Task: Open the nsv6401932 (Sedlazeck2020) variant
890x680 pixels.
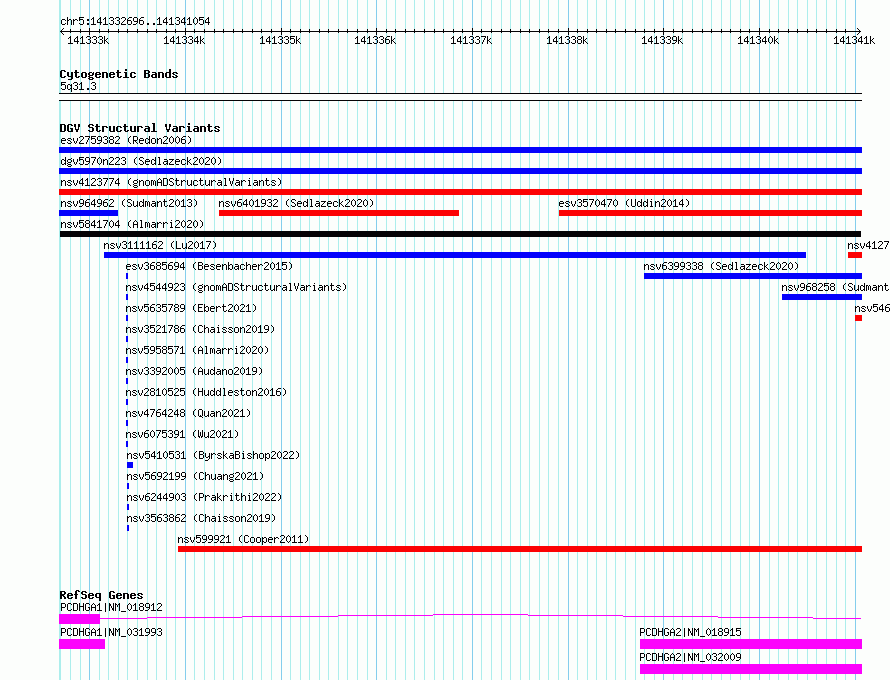Action: tap(339, 213)
